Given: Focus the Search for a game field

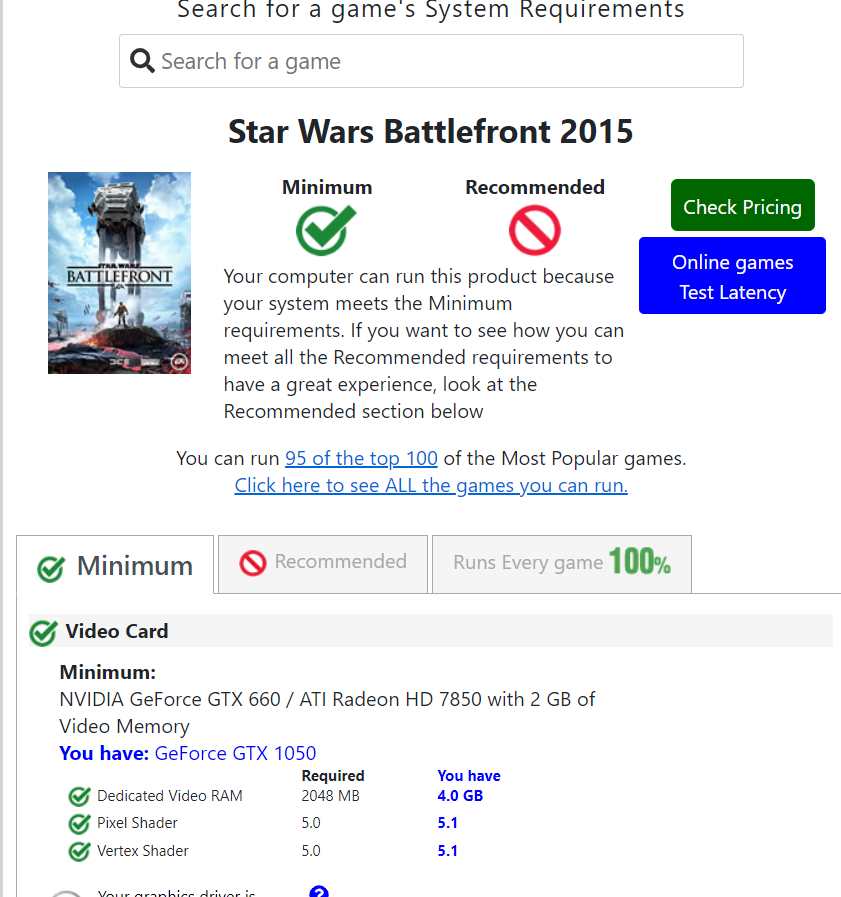Looking at the screenshot, I should click(x=431, y=61).
